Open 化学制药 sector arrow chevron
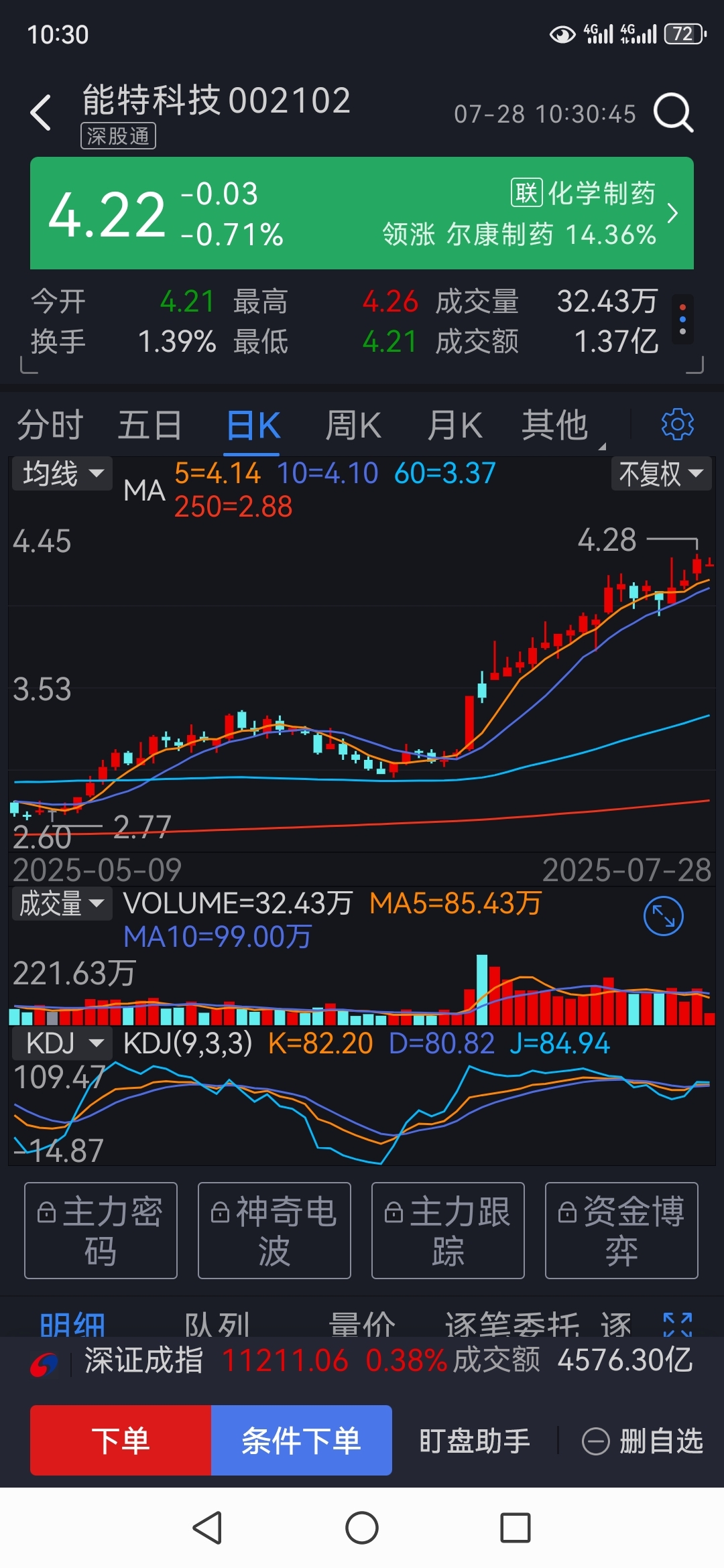The image size is (724, 1568). tap(672, 214)
